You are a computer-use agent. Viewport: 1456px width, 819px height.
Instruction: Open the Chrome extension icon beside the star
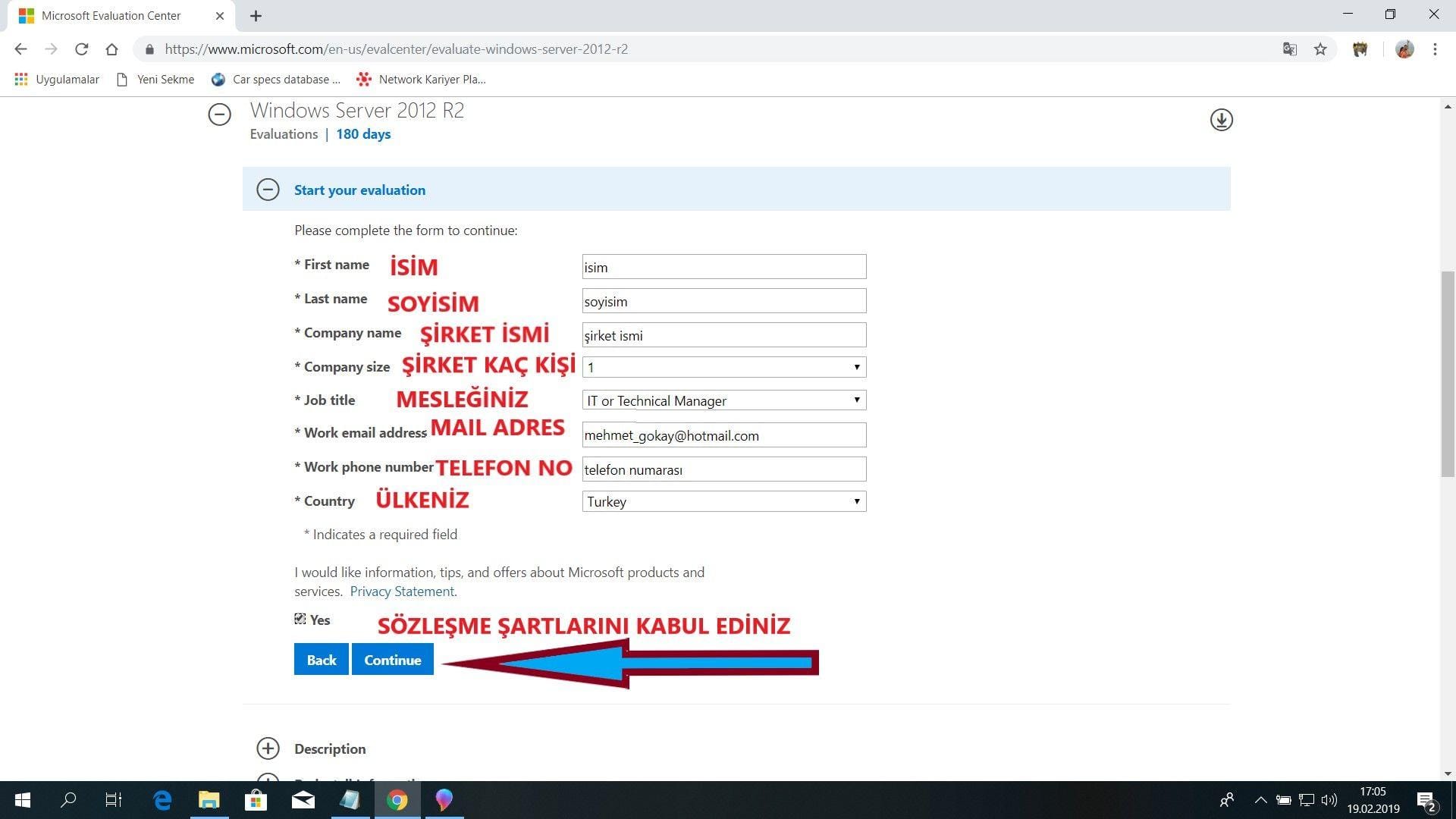coord(1360,49)
